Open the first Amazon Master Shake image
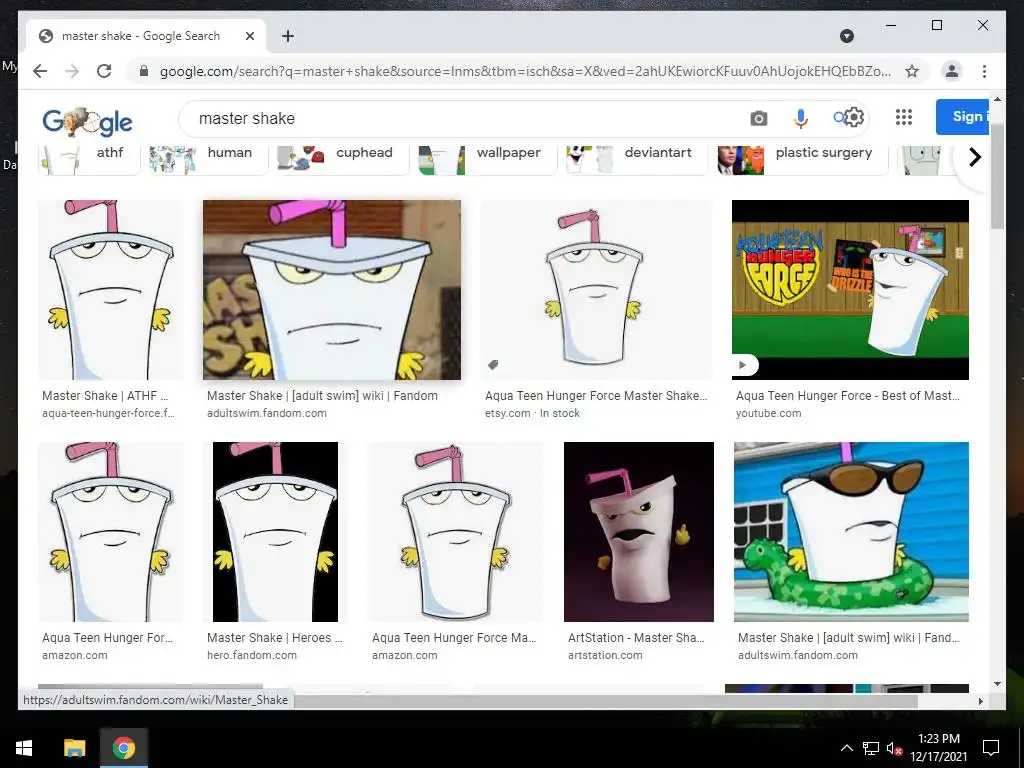 click(111, 532)
